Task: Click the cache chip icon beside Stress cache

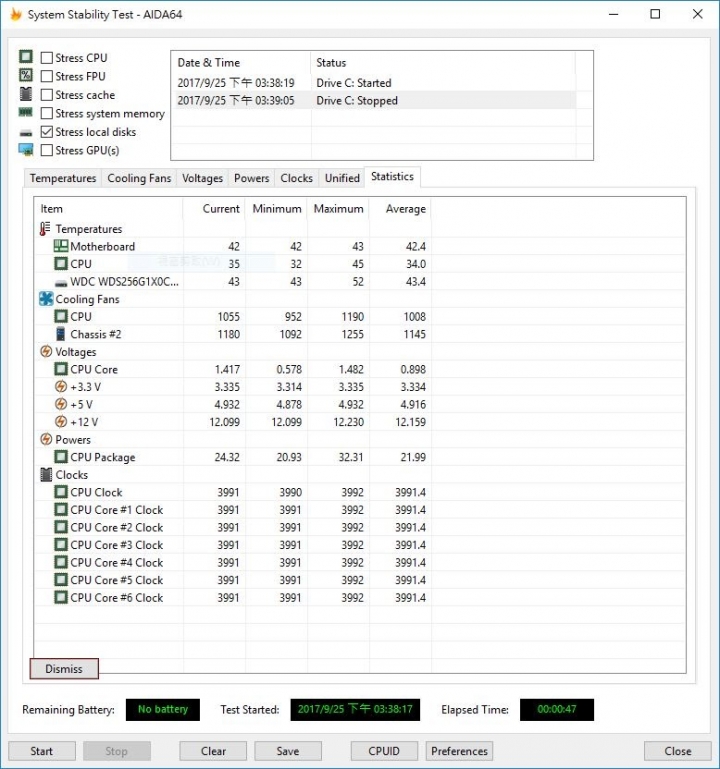Action: click(x=26, y=94)
